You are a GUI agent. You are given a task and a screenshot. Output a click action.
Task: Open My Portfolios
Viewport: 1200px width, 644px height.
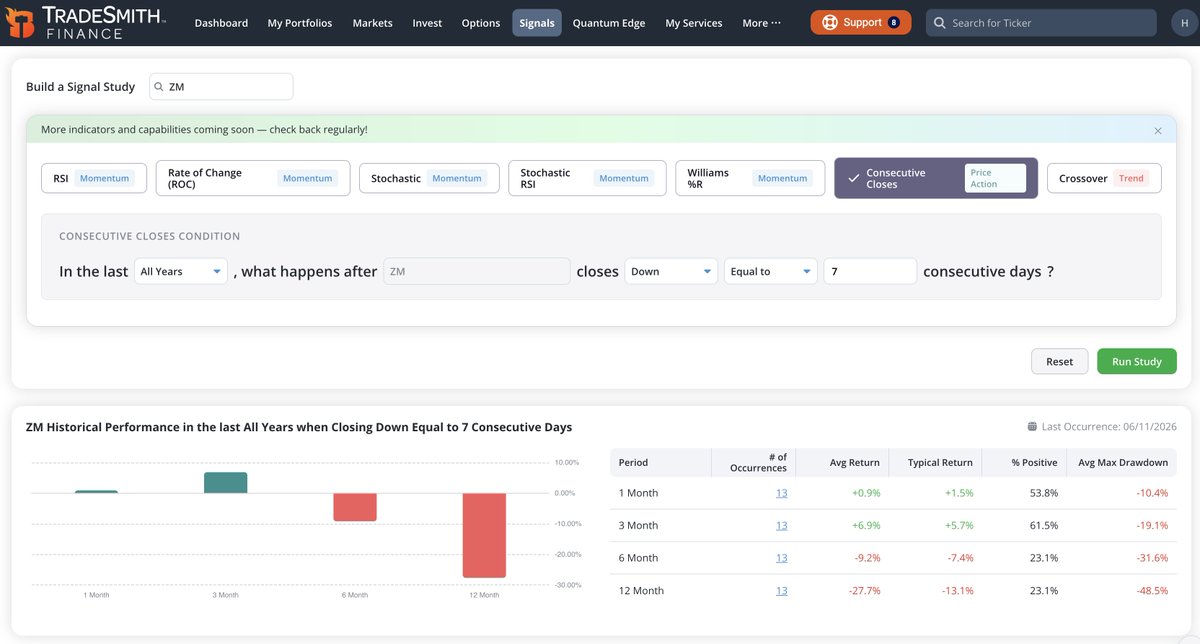point(300,23)
